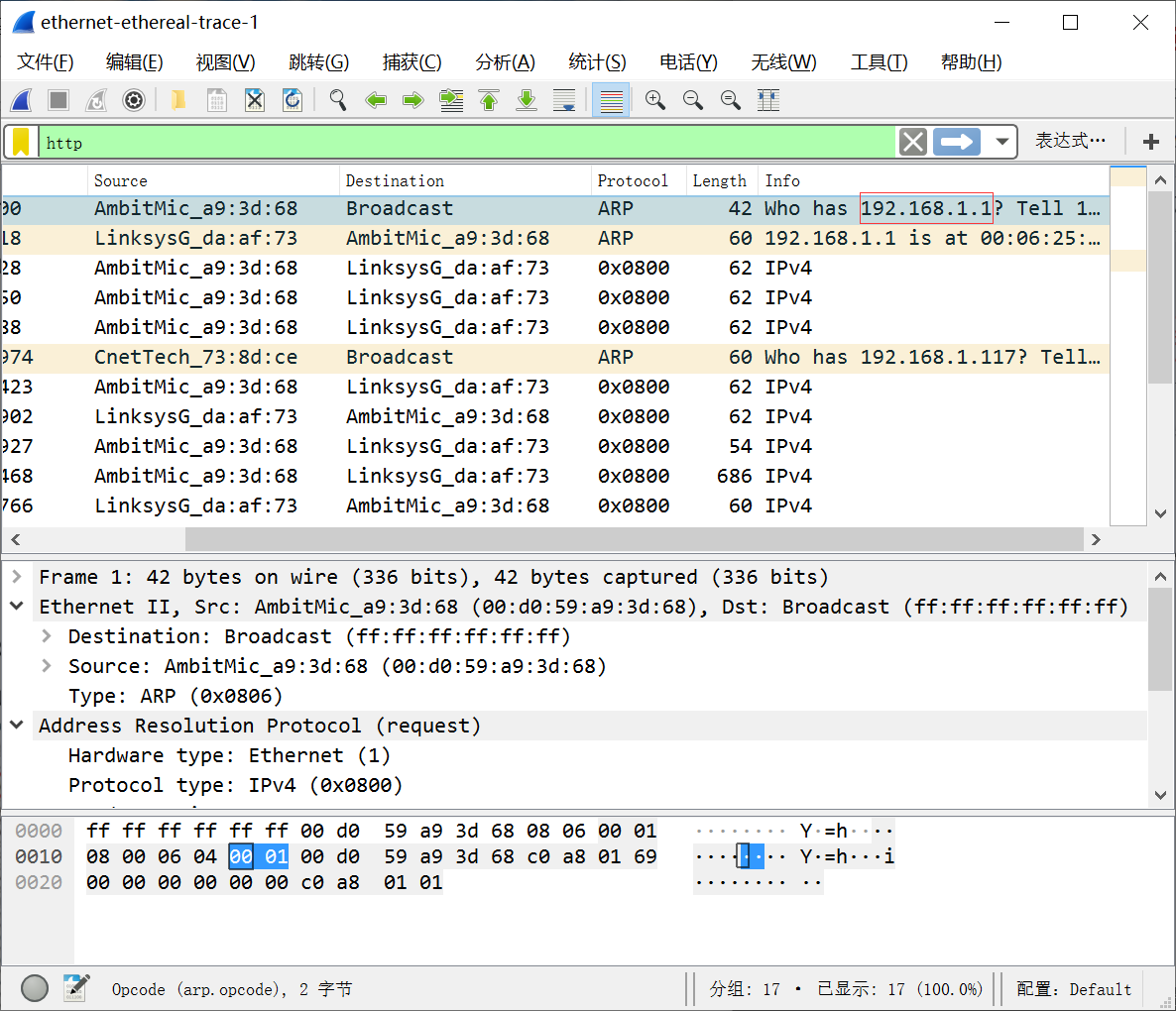
Task: Start capturing packets with shark fin icon
Action: [22, 100]
